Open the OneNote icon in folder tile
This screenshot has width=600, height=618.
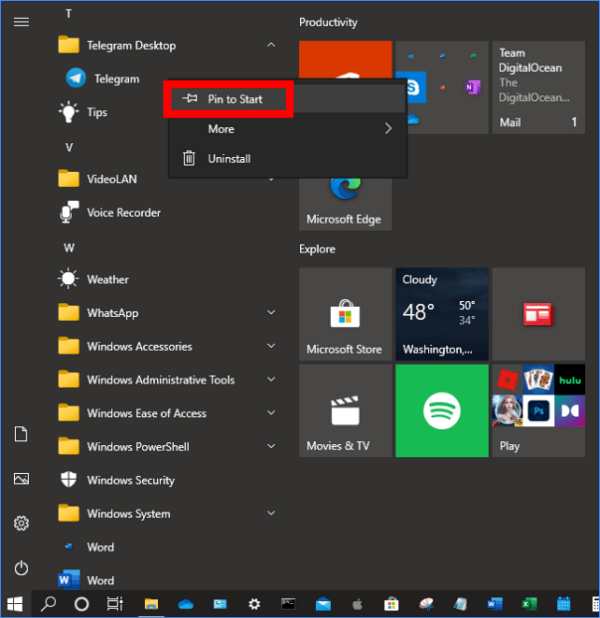pyautogui.click(x=473, y=87)
